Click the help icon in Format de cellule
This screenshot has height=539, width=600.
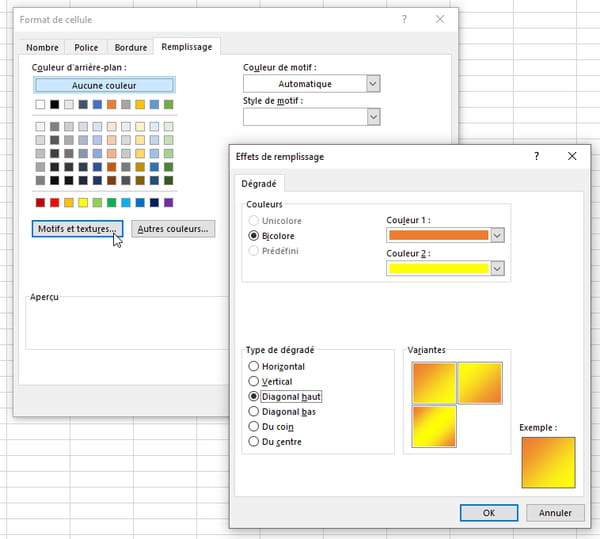pos(404,19)
